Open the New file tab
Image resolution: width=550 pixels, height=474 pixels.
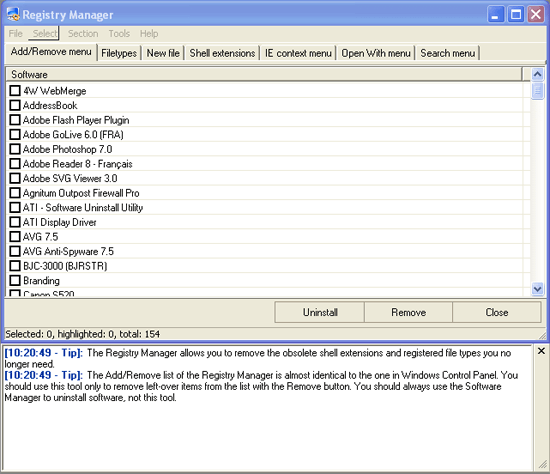coord(163,53)
